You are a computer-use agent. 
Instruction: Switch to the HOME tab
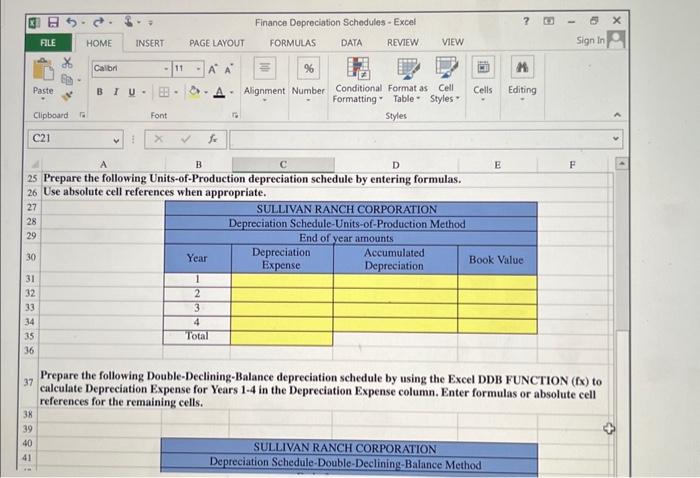(x=99, y=43)
